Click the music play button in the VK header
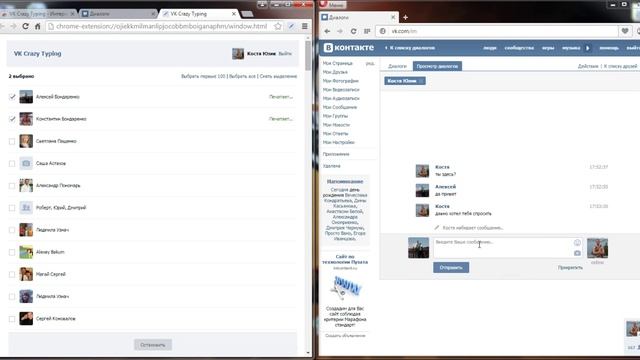The height and width of the screenshot is (360, 640). (588, 48)
